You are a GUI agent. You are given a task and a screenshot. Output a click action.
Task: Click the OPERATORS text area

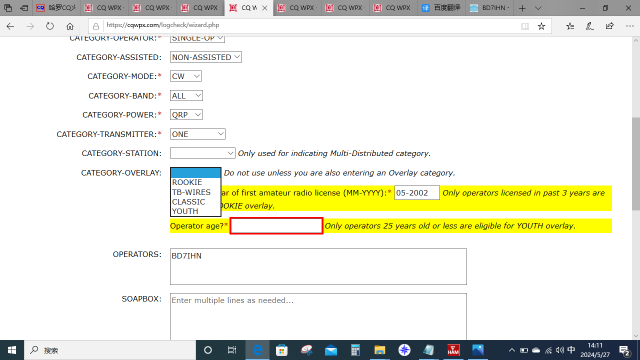[318, 267]
